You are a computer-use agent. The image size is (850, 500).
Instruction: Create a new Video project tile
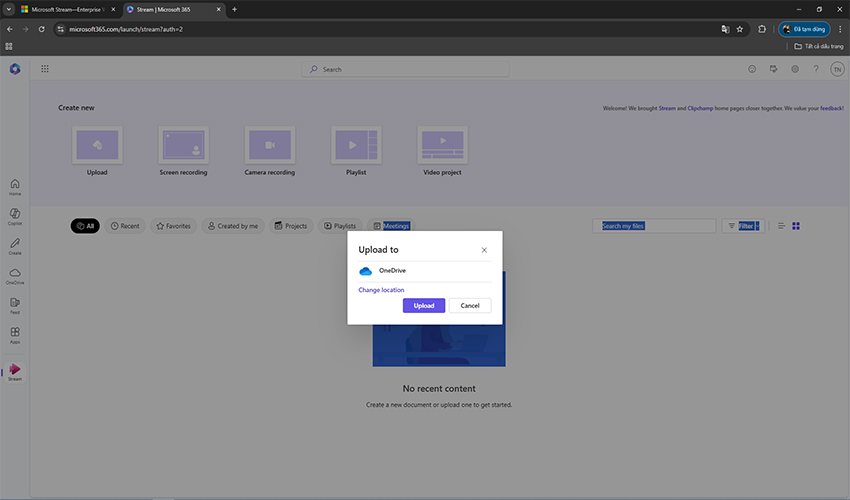pyautogui.click(x=442, y=151)
